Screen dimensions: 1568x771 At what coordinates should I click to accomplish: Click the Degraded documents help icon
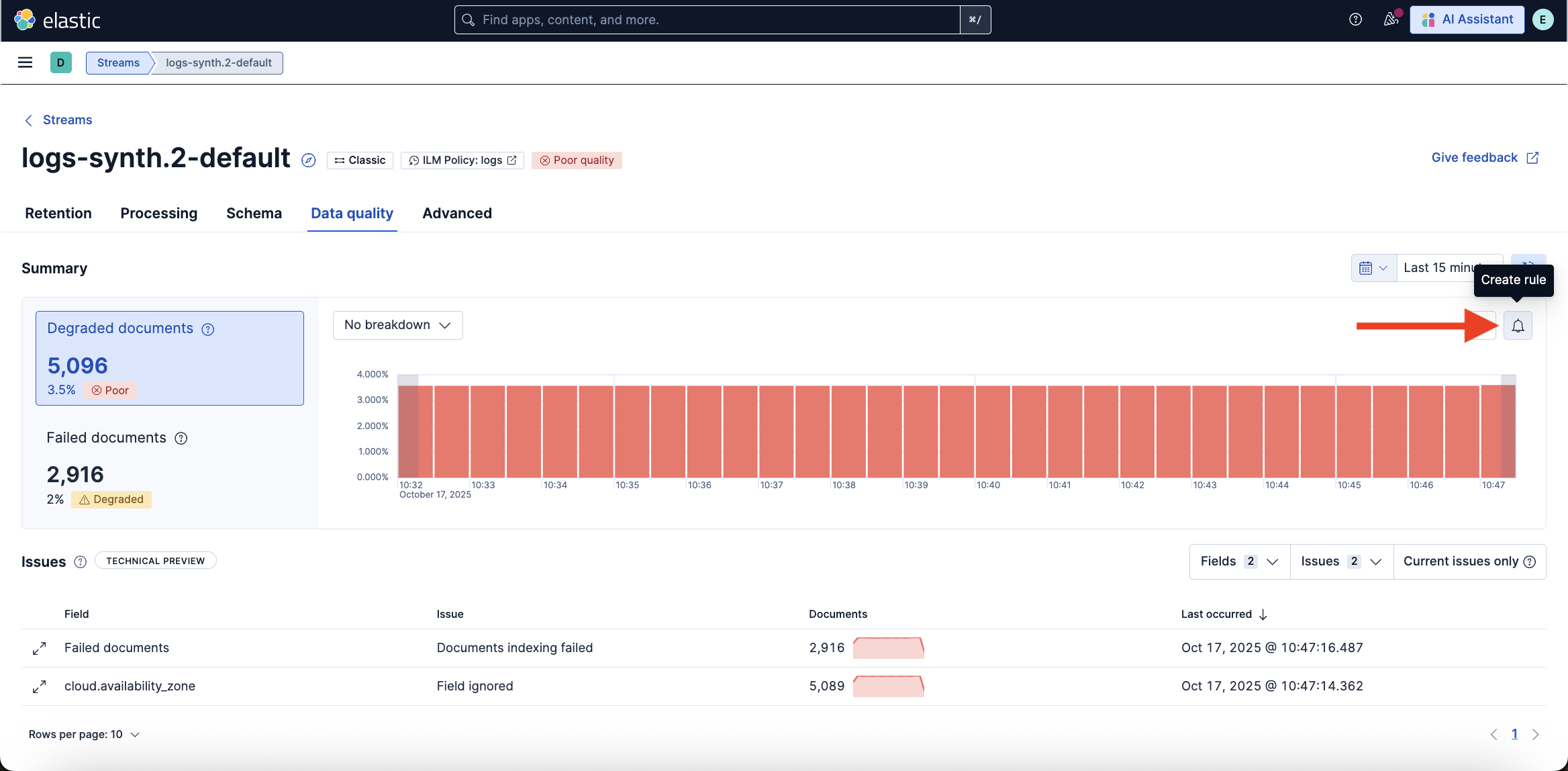click(208, 329)
